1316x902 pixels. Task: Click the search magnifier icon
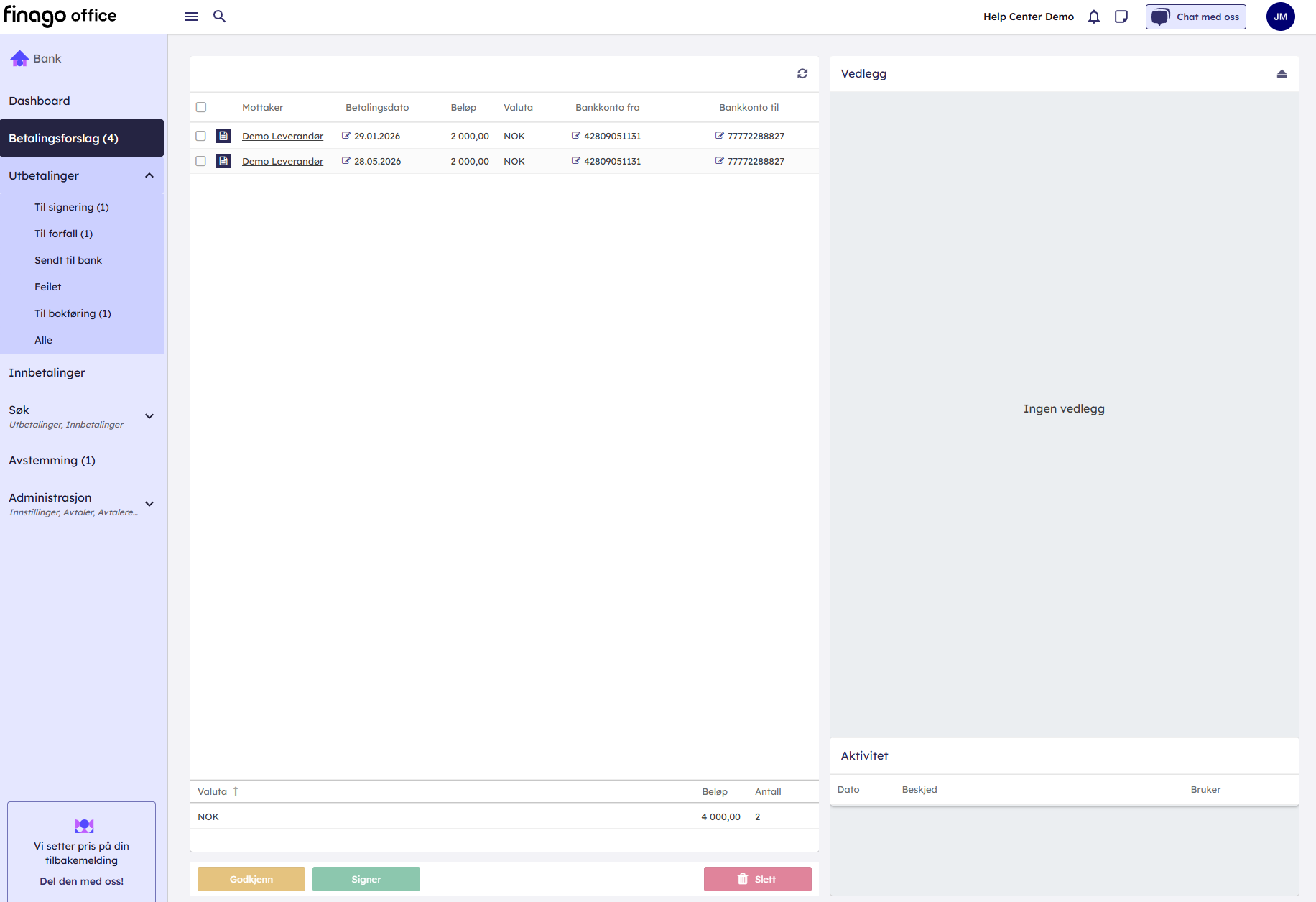point(220,17)
